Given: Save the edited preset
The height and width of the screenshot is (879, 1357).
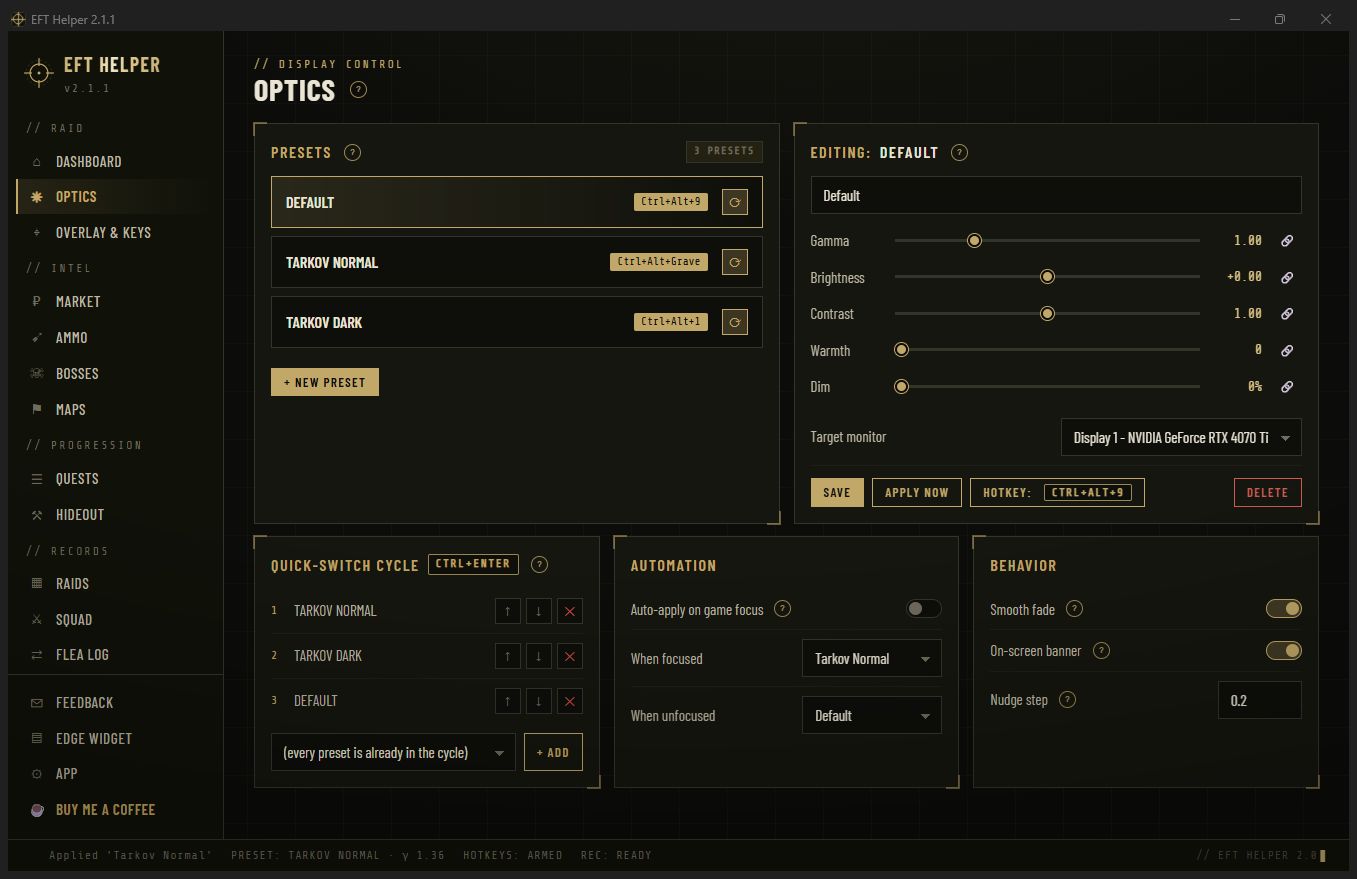Looking at the screenshot, I should (x=837, y=492).
